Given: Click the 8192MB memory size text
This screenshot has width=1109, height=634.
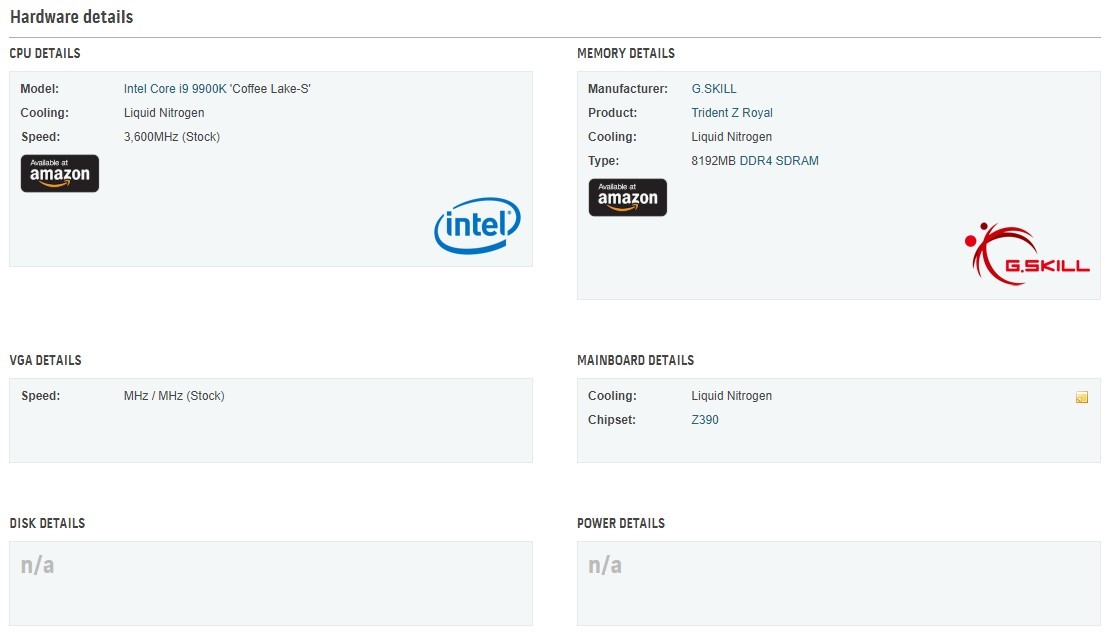Looking at the screenshot, I should 714,161.
